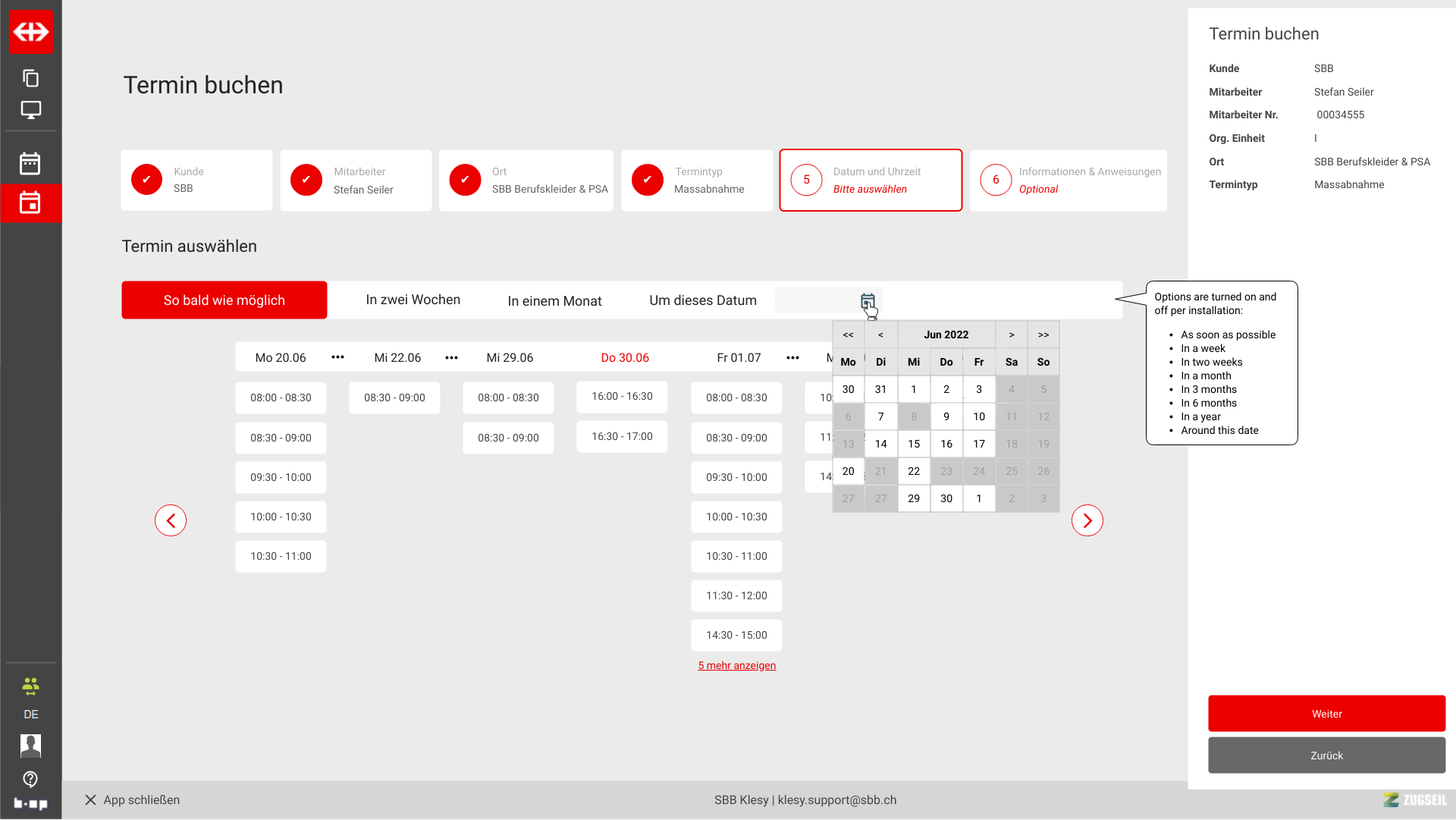Click the user profile avatar

click(x=30, y=746)
